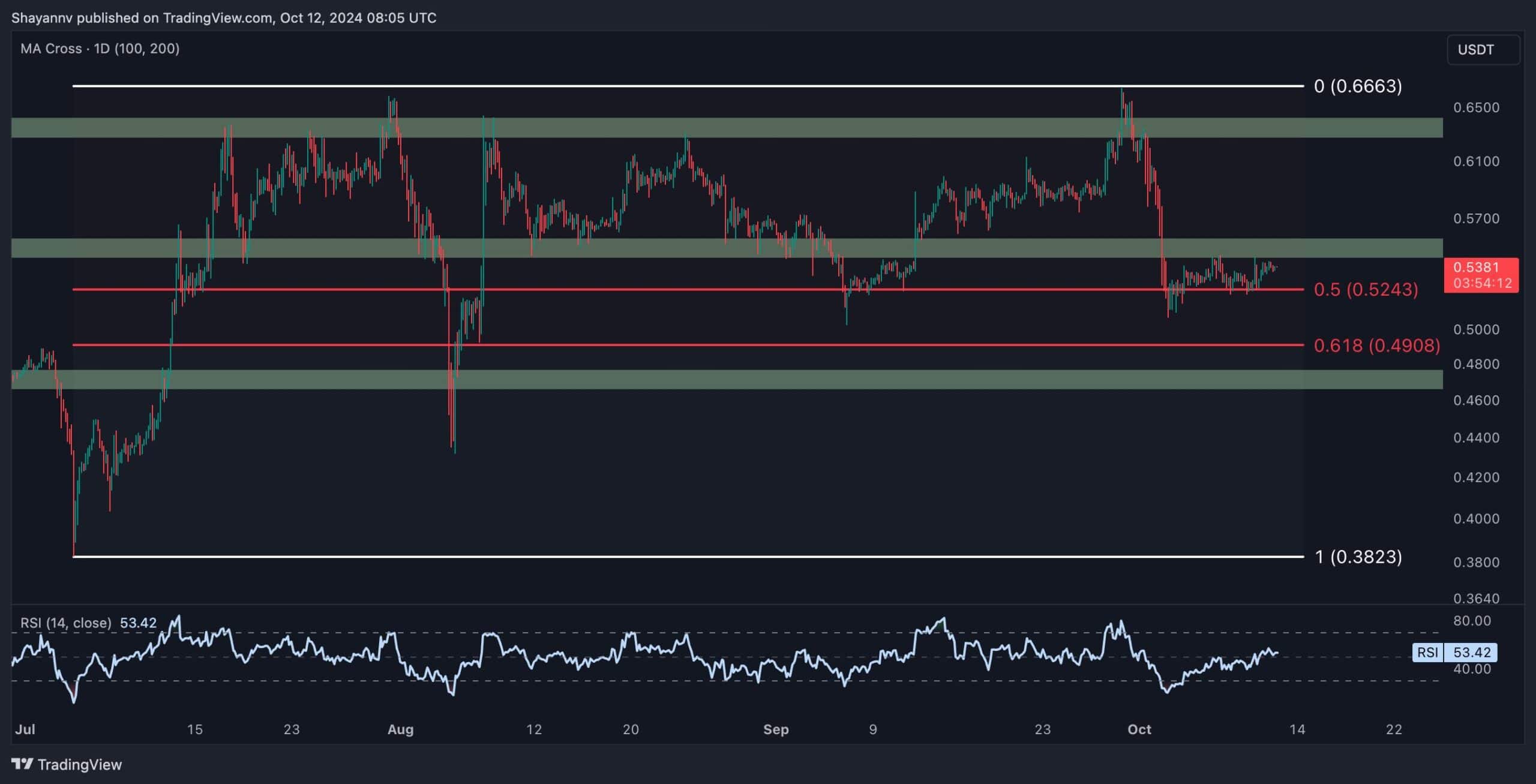Click the 80.00 RSI scale label
Image resolution: width=1536 pixels, height=784 pixels.
pos(1471,621)
